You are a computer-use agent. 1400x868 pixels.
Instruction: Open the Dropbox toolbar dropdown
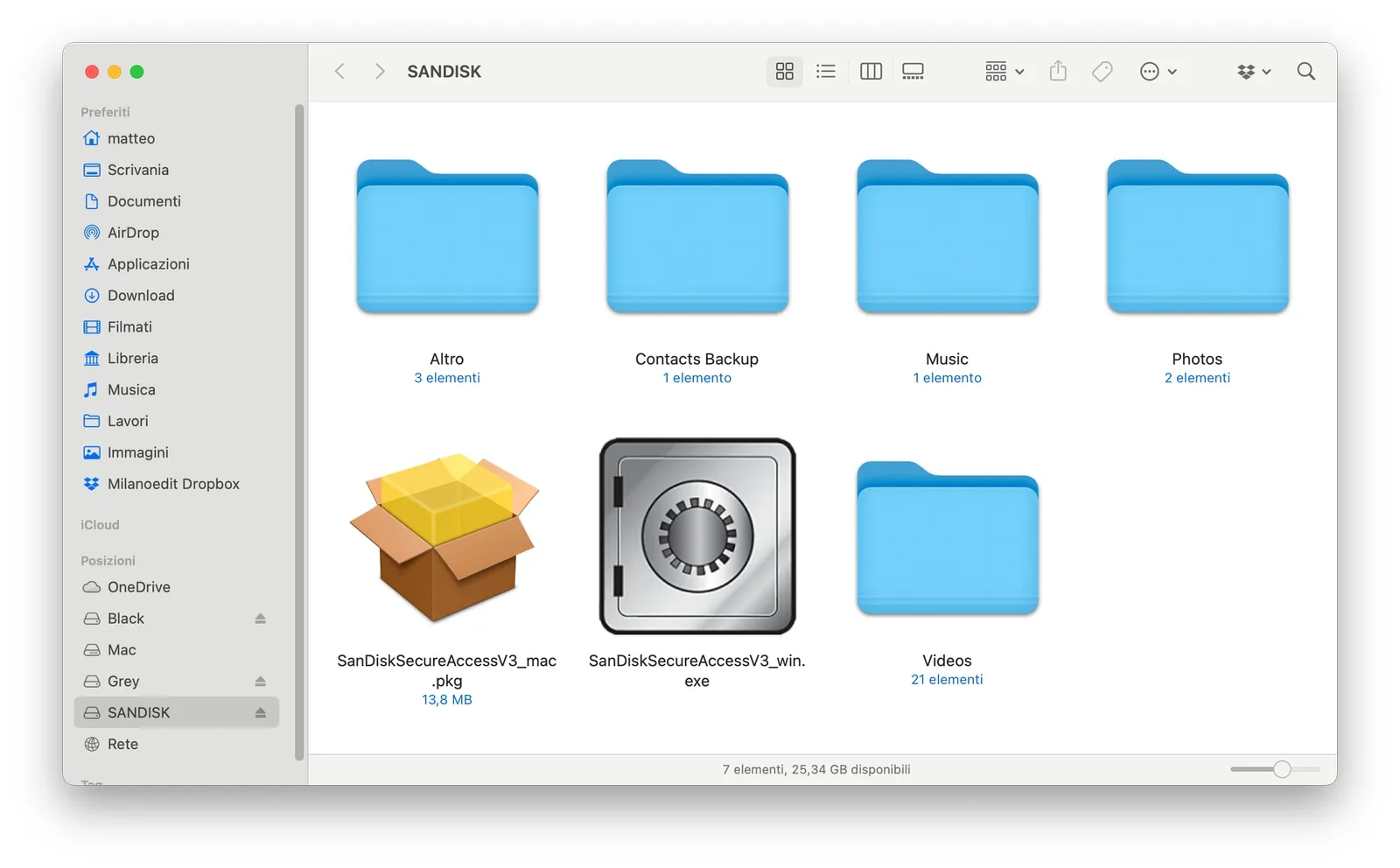coord(1254,72)
